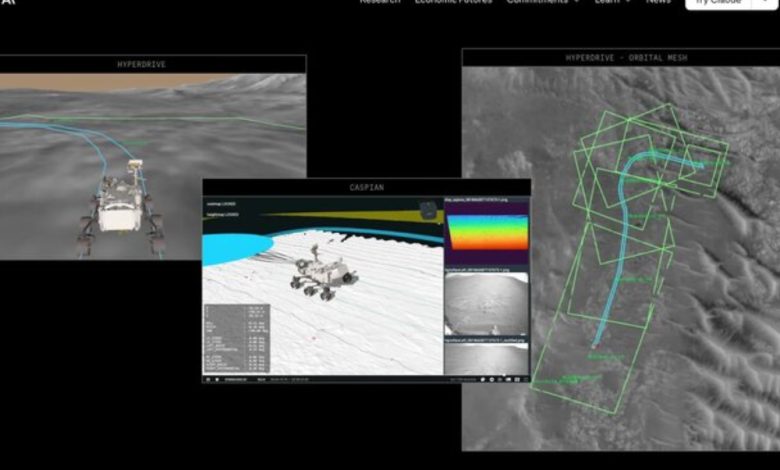The width and height of the screenshot is (780, 470).
Task: Open the rainbow depth map thumbnail
Action: (486, 232)
